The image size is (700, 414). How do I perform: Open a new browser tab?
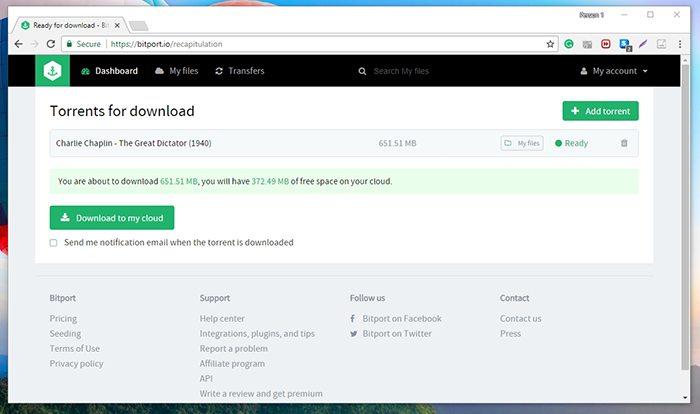(139, 26)
